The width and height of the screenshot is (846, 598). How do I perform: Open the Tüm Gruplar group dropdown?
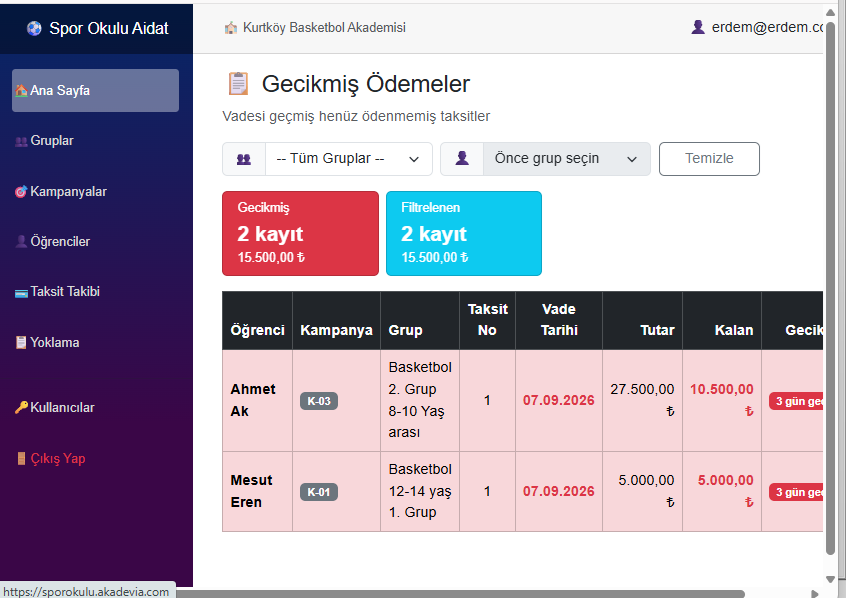pyautogui.click(x=349, y=159)
